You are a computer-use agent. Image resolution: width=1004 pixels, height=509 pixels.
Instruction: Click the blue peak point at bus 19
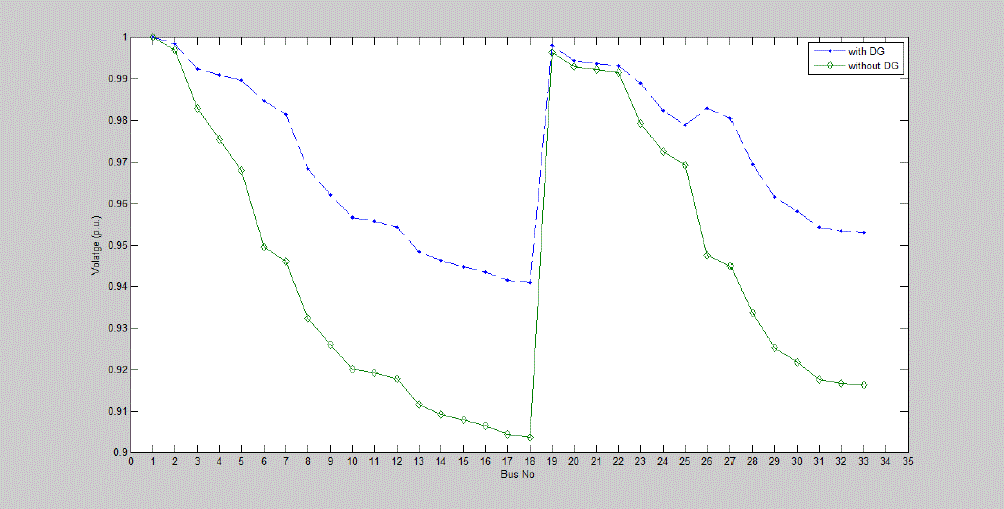pyautogui.click(x=552, y=46)
